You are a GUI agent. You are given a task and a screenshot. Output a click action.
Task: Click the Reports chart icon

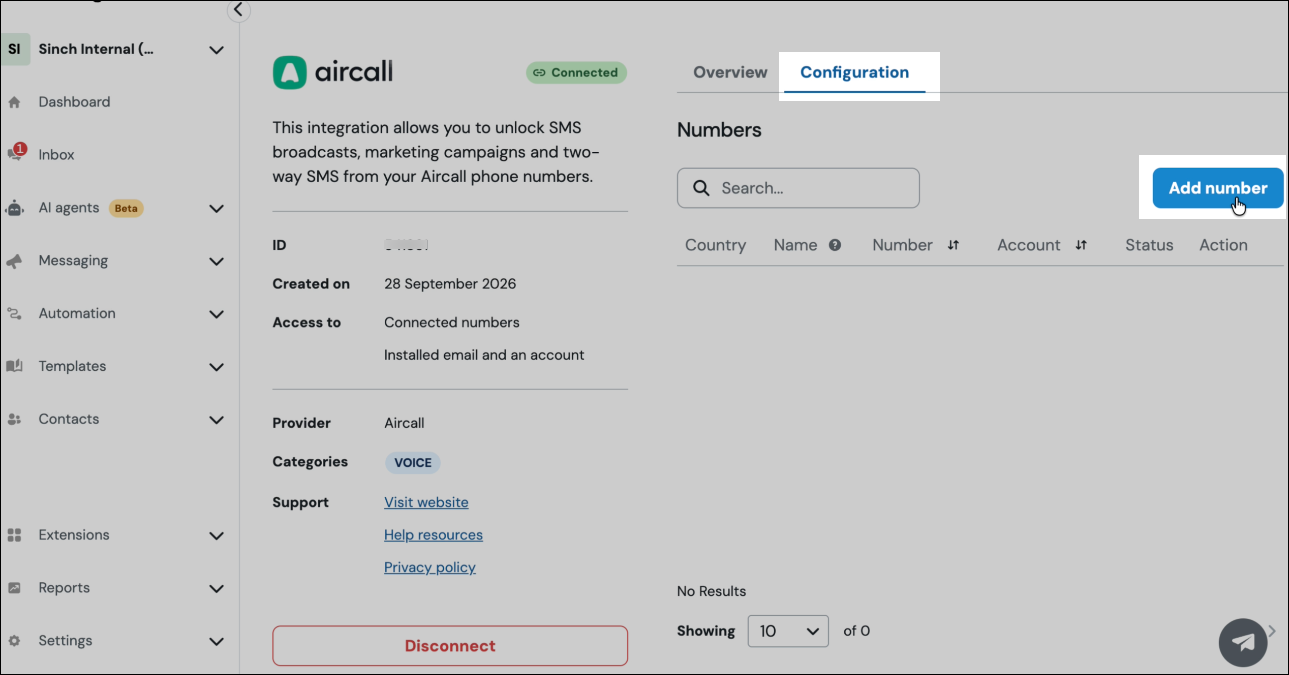pyautogui.click(x=14, y=588)
